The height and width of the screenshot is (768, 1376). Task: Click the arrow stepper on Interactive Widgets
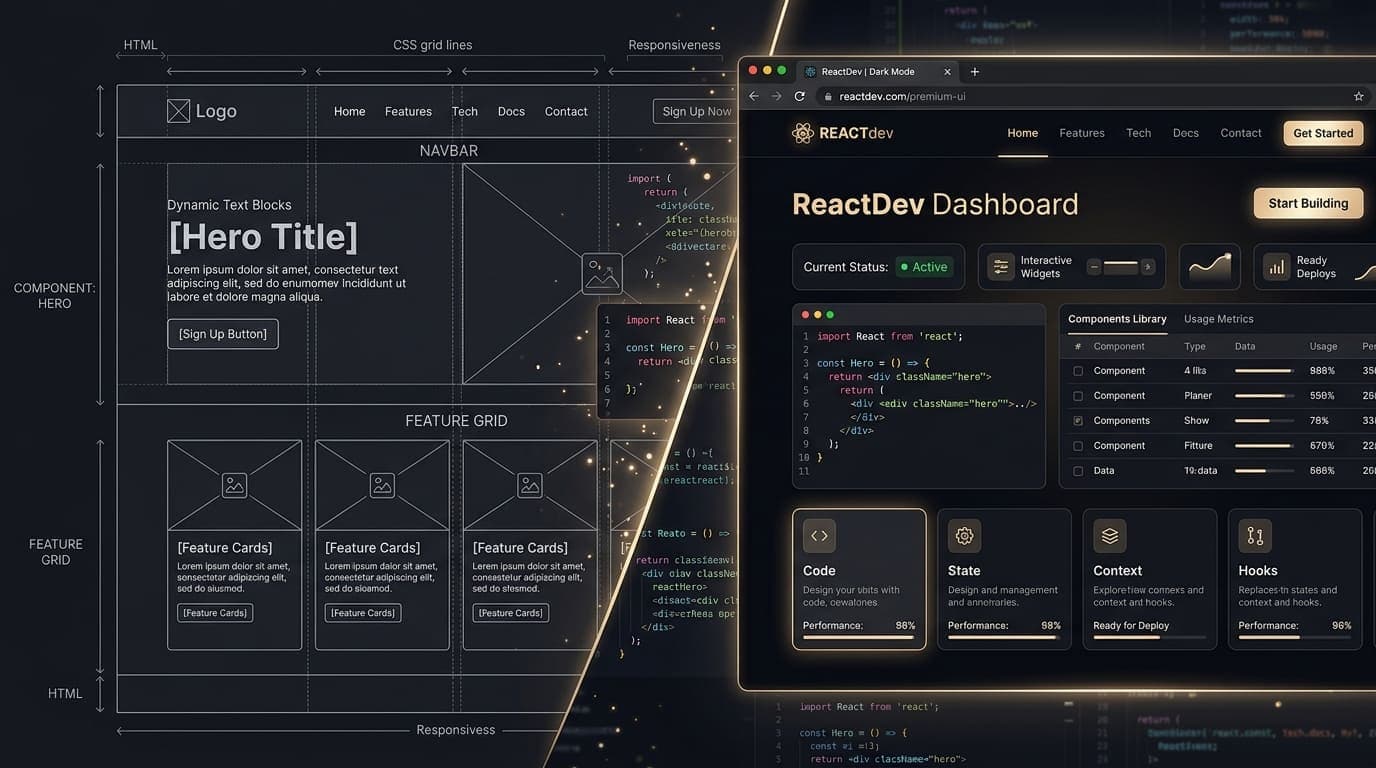1148,267
